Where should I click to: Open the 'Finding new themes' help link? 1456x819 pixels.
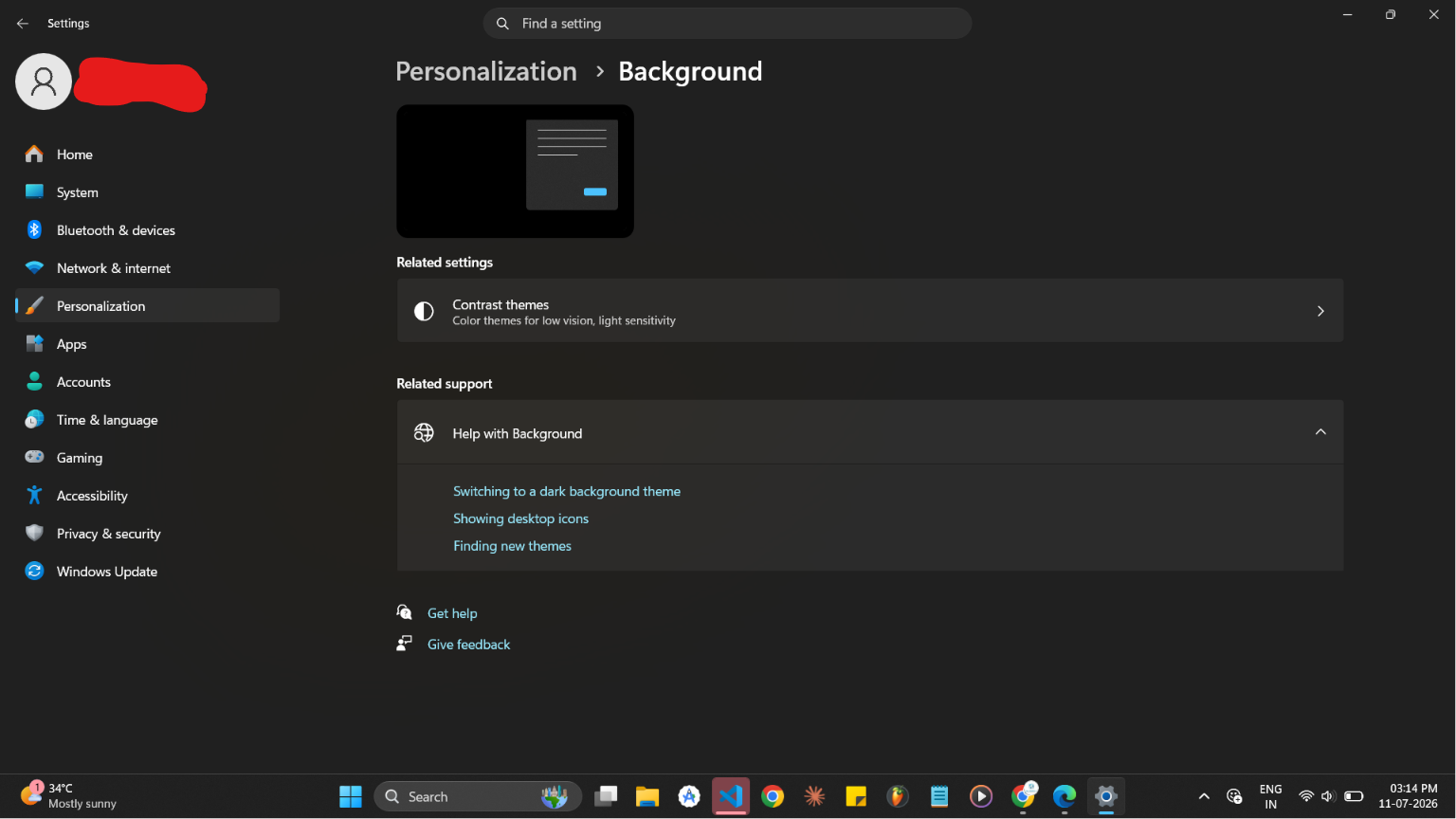(512, 546)
